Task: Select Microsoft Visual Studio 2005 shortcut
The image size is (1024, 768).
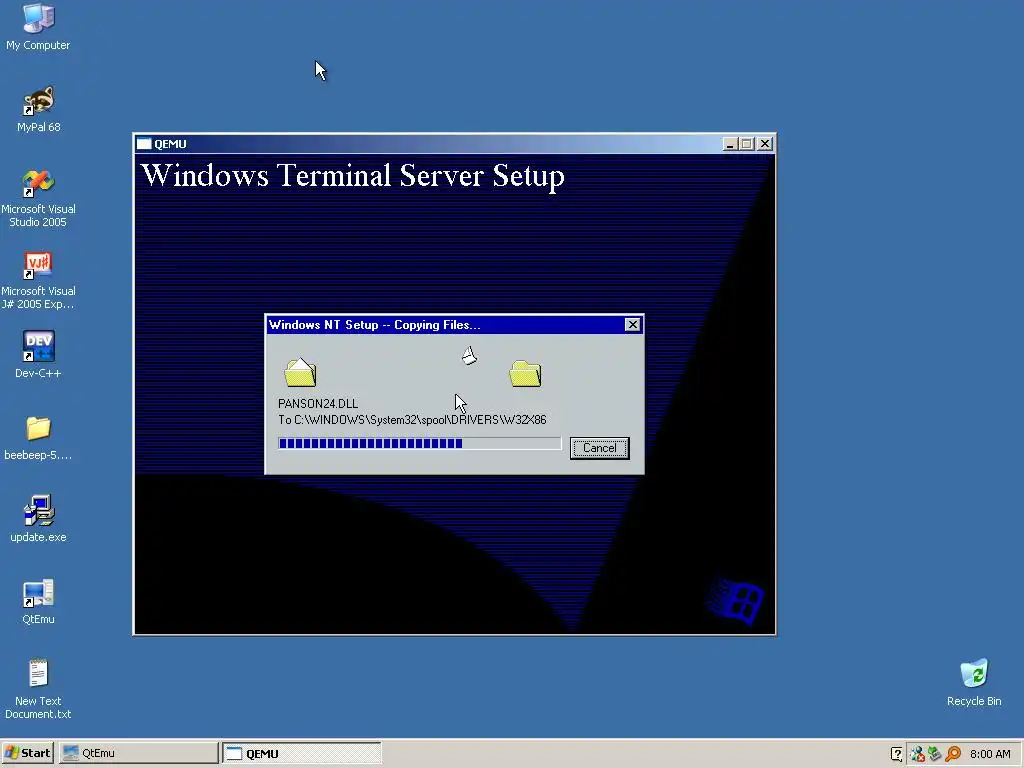Action: pos(38,197)
